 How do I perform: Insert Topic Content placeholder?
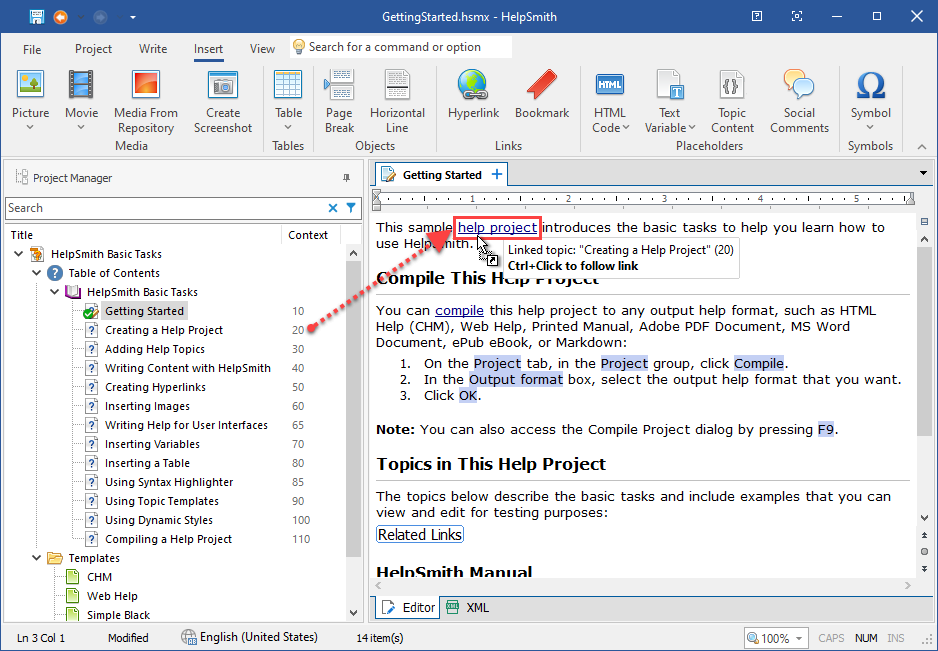pos(732,102)
